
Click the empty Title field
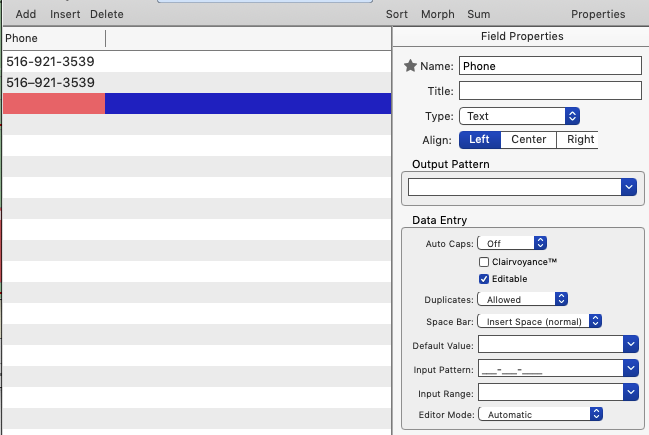coord(550,91)
